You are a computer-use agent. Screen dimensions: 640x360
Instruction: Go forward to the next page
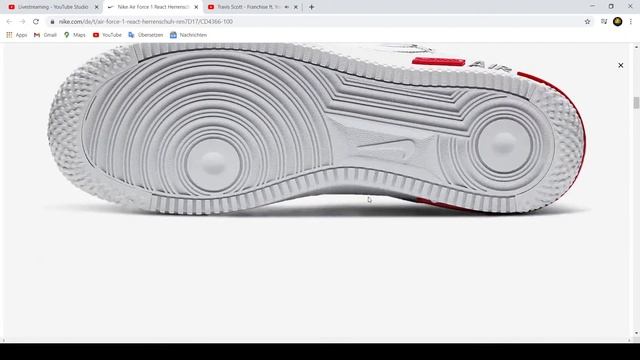click(22, 22)
